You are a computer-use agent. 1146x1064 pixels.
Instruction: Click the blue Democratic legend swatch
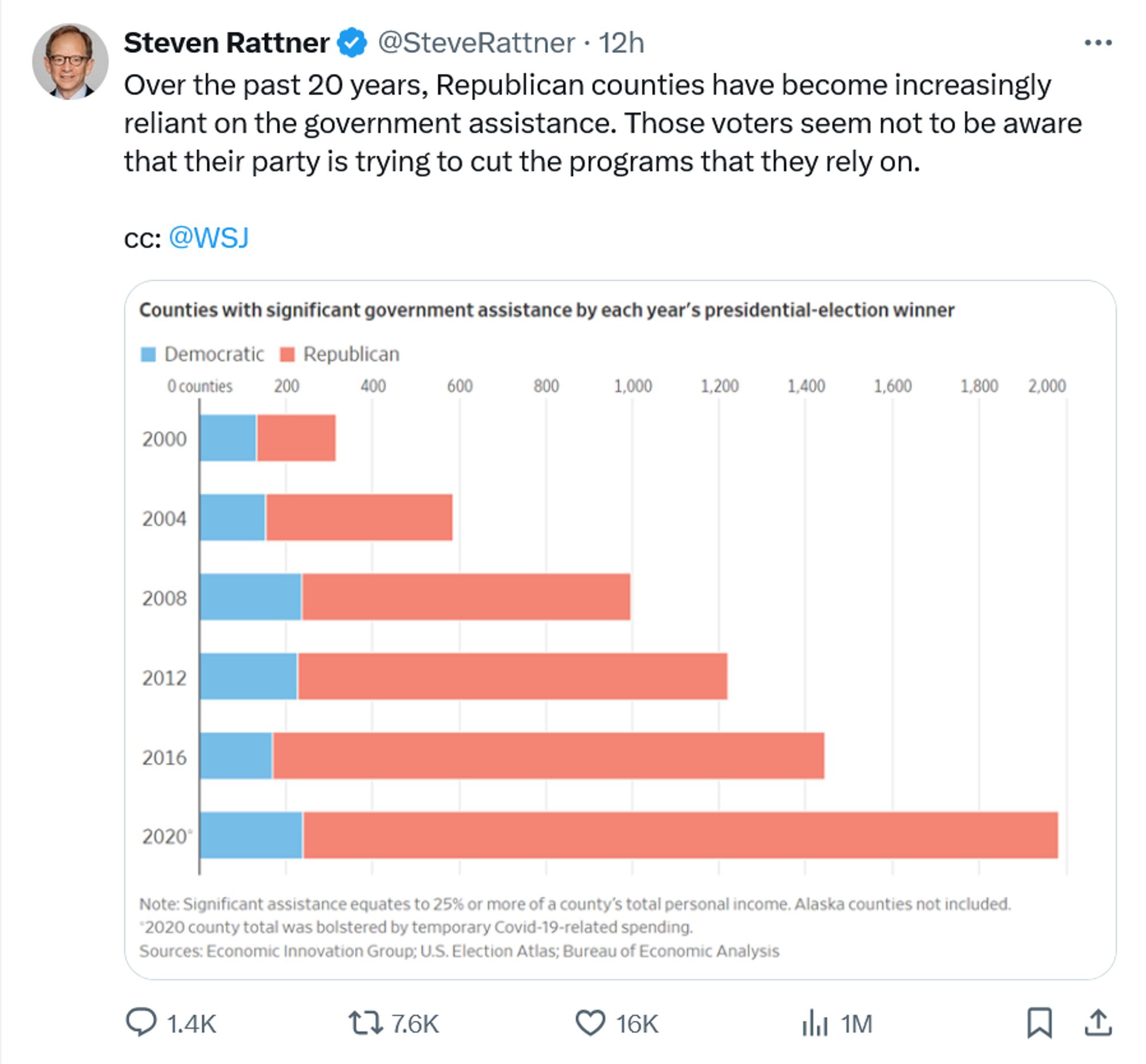[x=148, y=354]
